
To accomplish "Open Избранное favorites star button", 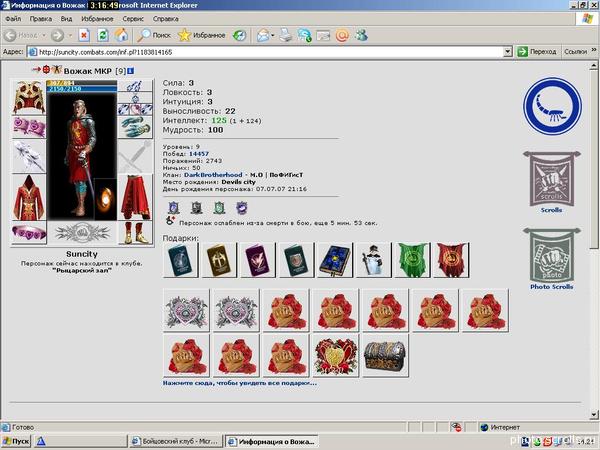I will [x=202, y=35].
